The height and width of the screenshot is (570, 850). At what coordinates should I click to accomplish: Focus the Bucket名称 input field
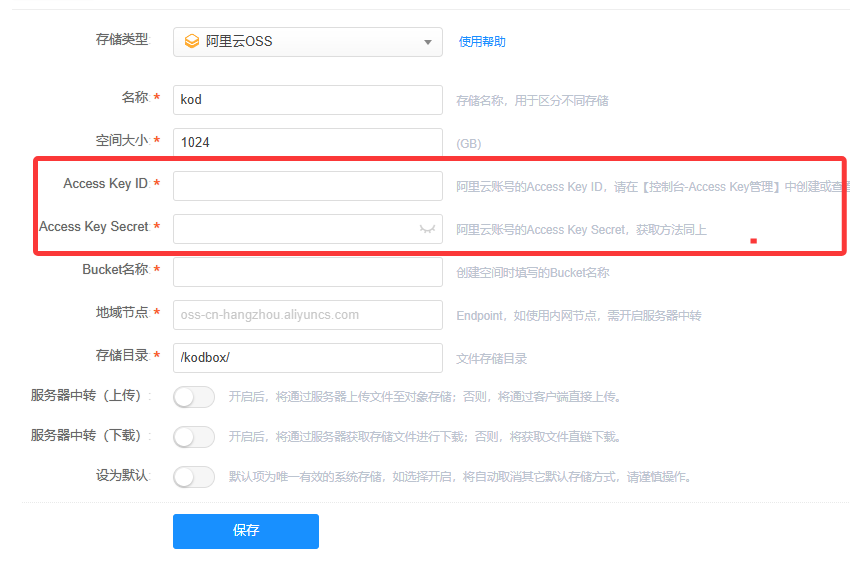pyautogui.click(x=307, y=272)
